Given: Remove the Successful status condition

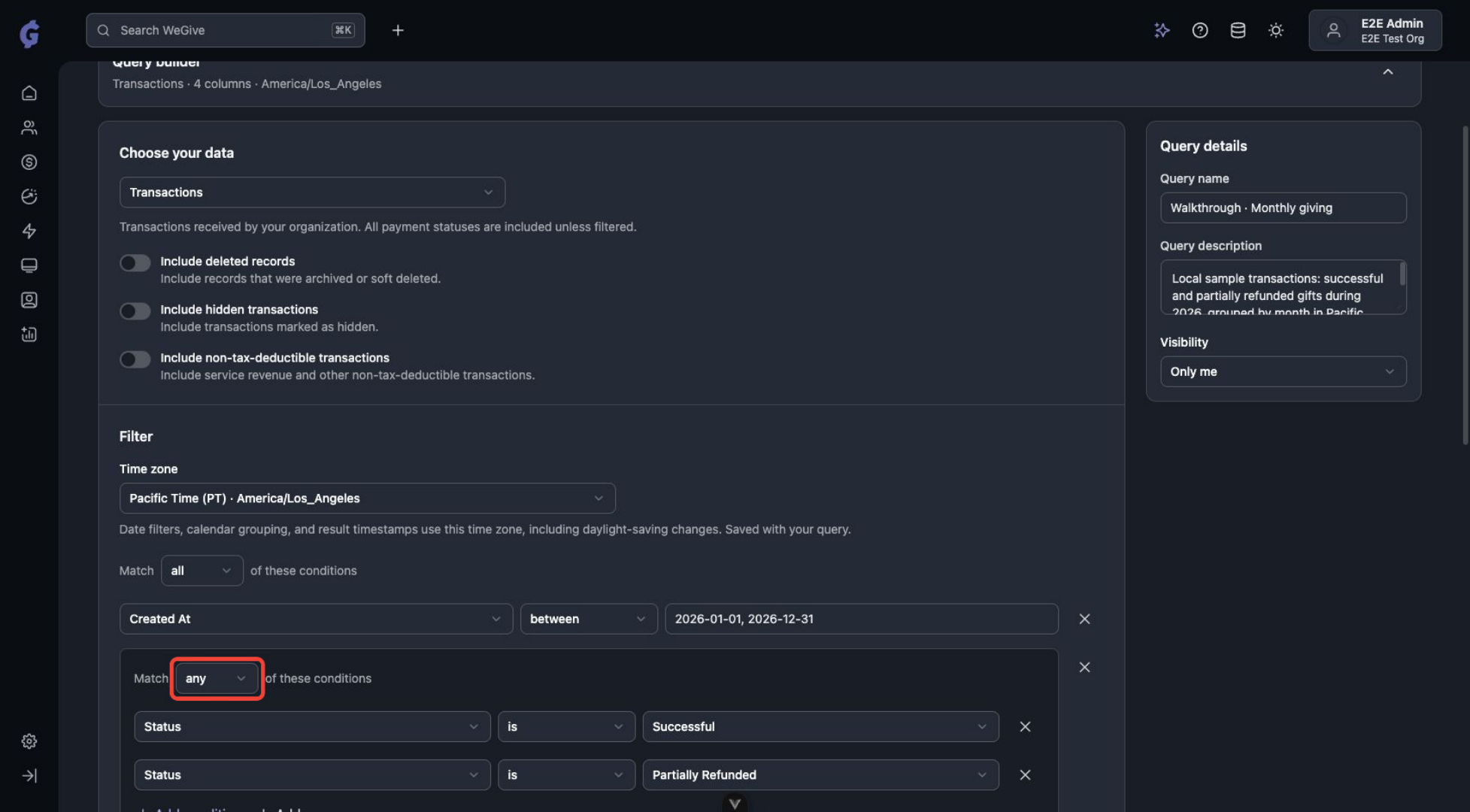Looking at the screenshot, I should [x=1025, y=727].
